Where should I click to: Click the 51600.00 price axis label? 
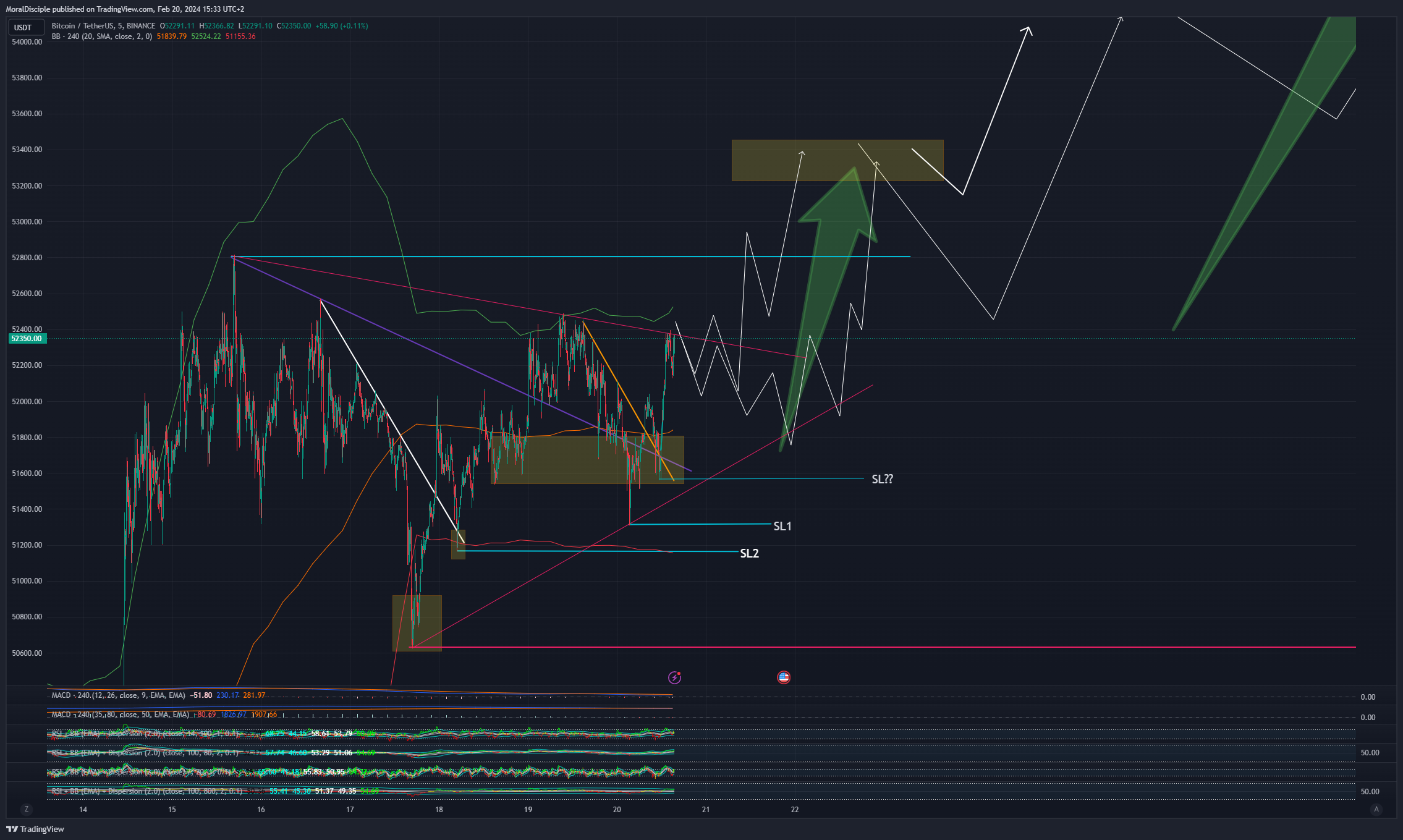pos(27,473)
